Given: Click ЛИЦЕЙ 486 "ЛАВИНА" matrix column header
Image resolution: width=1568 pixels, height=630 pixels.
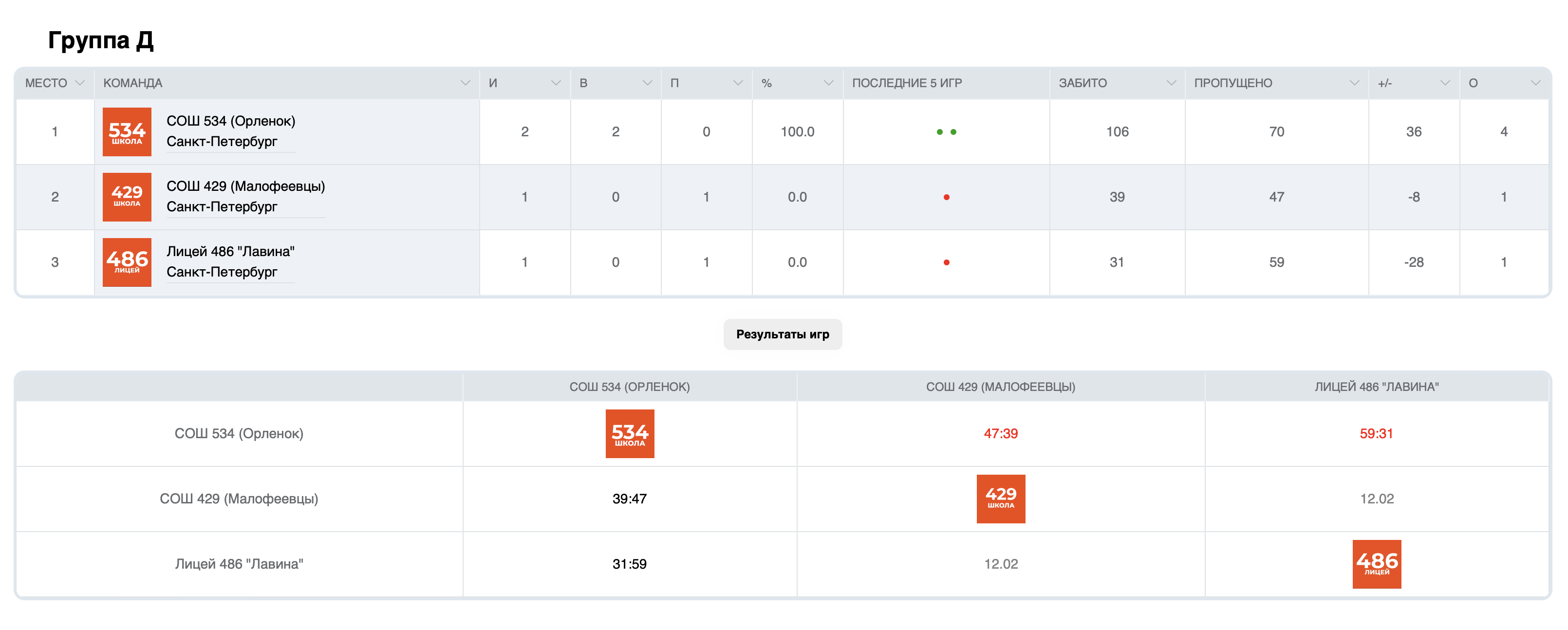Looking at the screenshot, I should tap(1376, 387).
